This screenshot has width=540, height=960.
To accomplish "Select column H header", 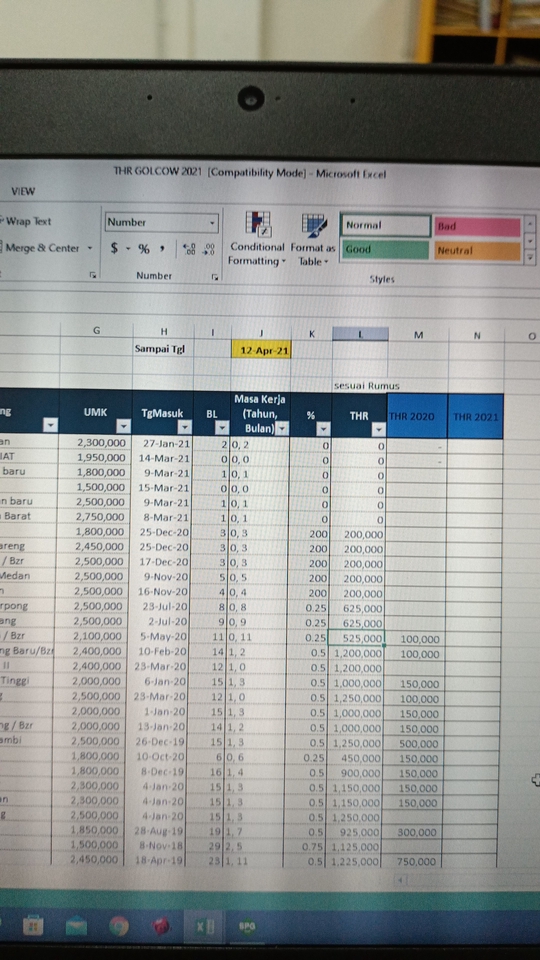I will tap(163, 331).
